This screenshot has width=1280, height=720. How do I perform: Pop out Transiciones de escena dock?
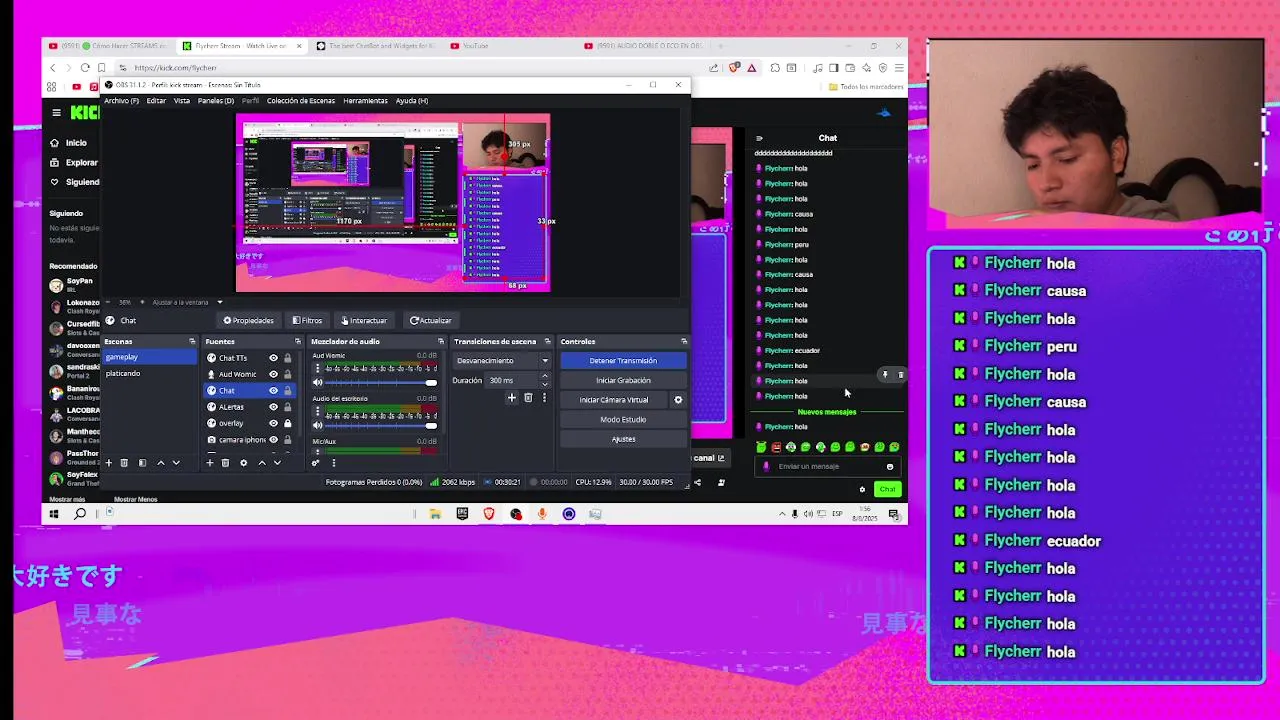[547, 342]
